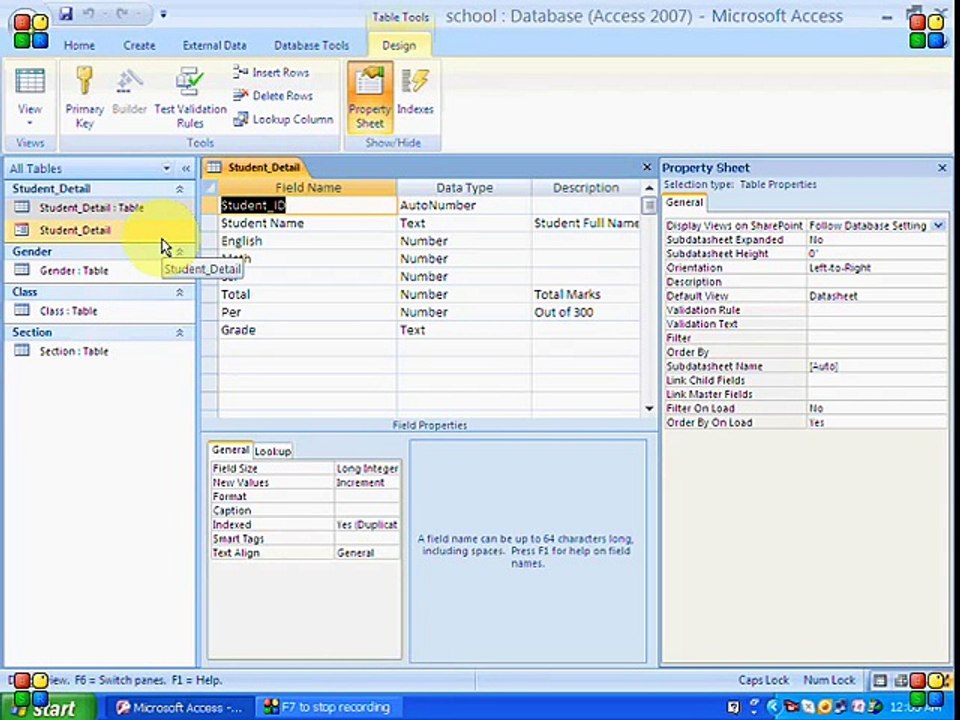Click the Data Type column header
Image resolution: width=960 pixels, height=720 pixels.
coord(464,188)
